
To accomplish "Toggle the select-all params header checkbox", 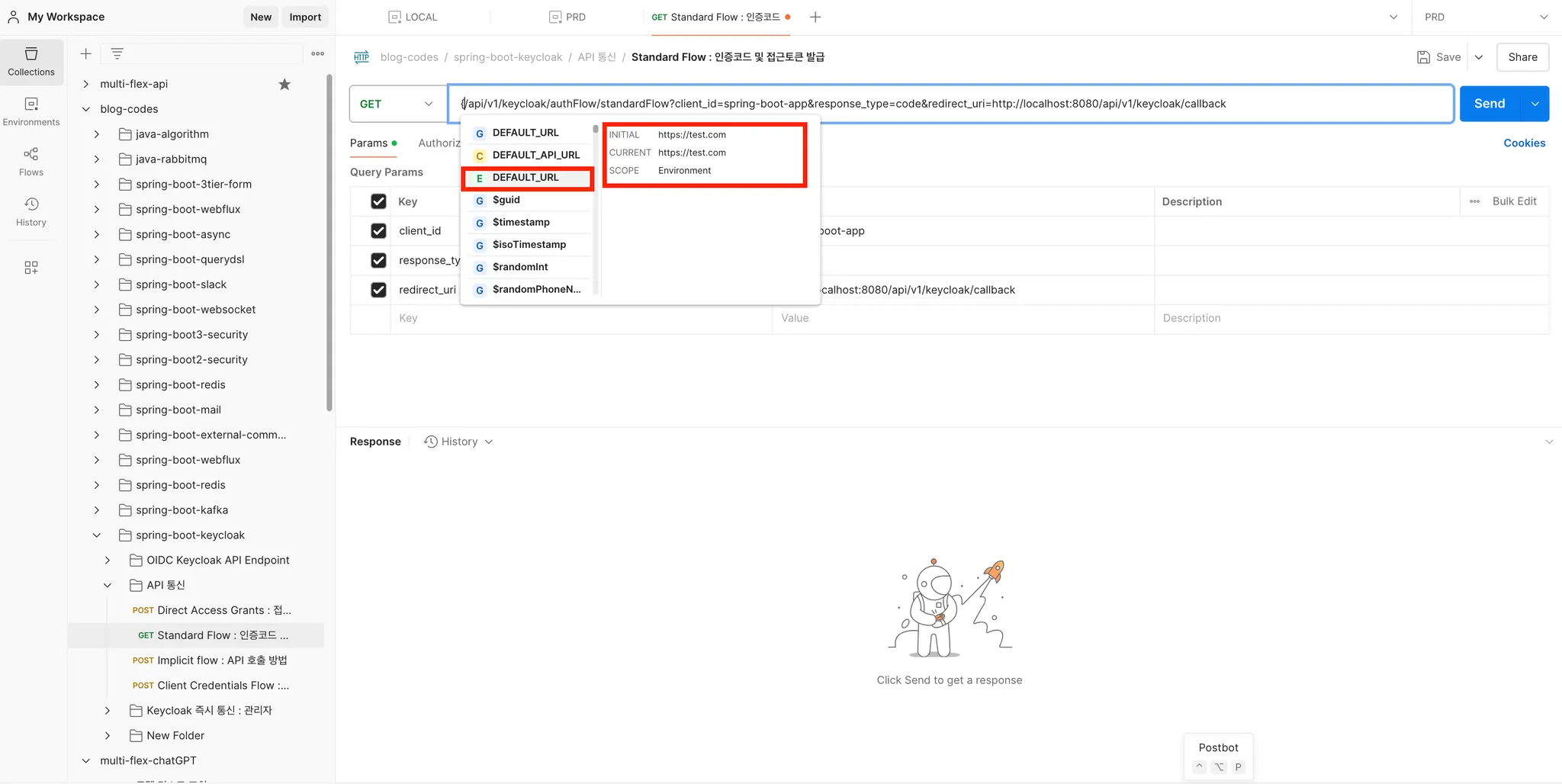I will pyautogui.click(x=378, y=201).
